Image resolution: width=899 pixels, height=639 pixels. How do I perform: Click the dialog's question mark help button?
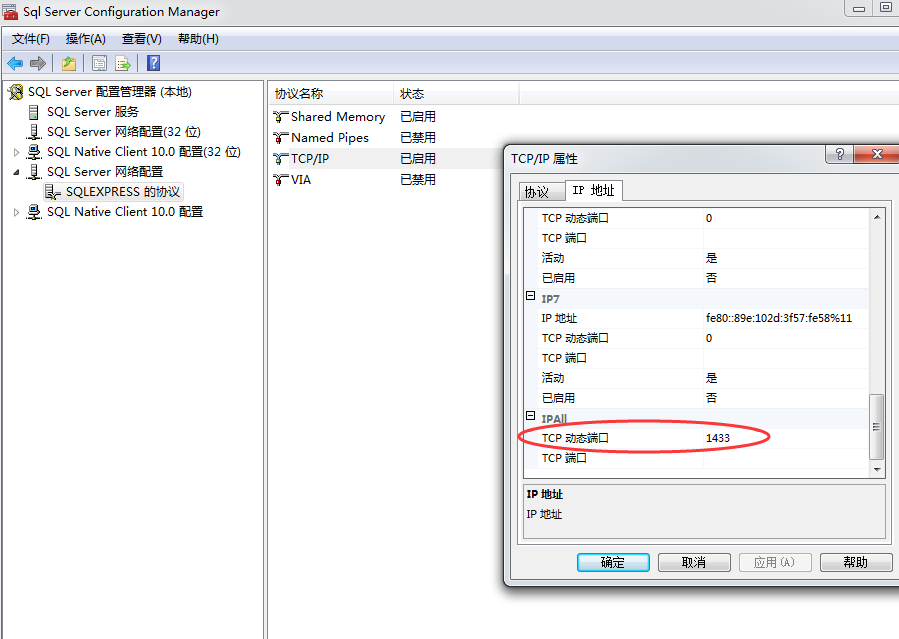click(839, 154)
